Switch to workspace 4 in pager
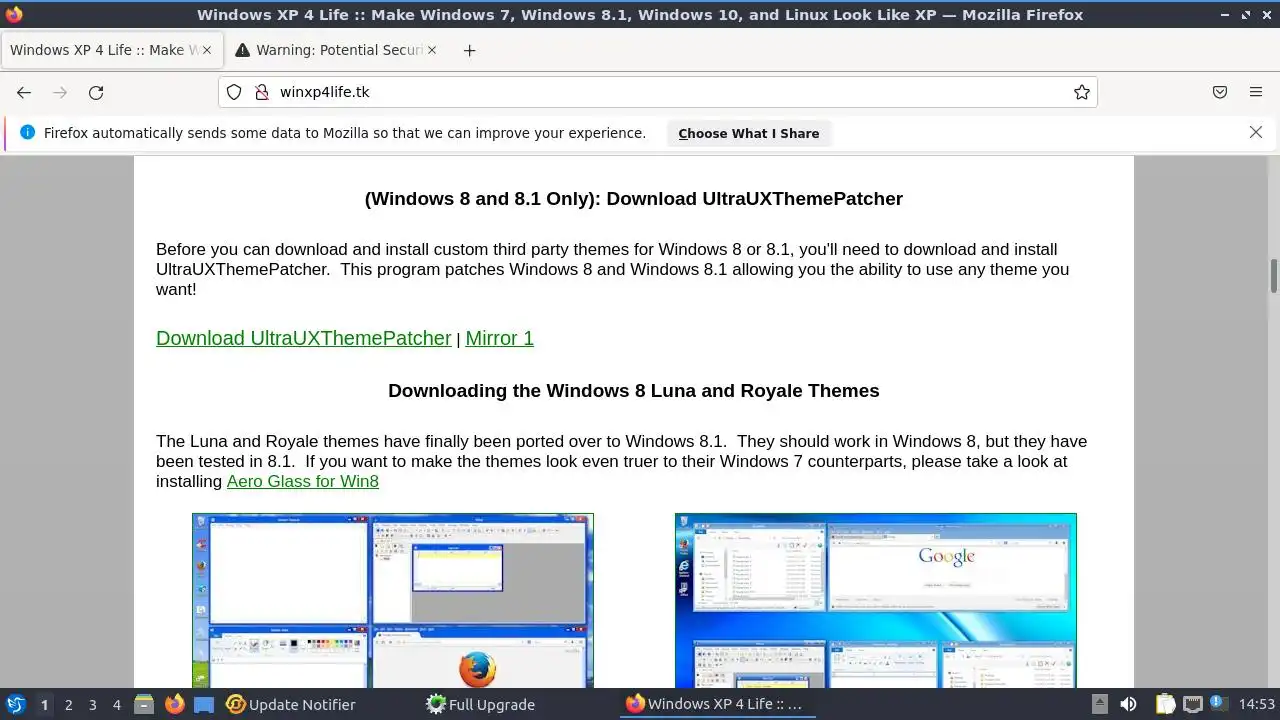Screen dimensions: 1280x720 [x=117, y=705]
